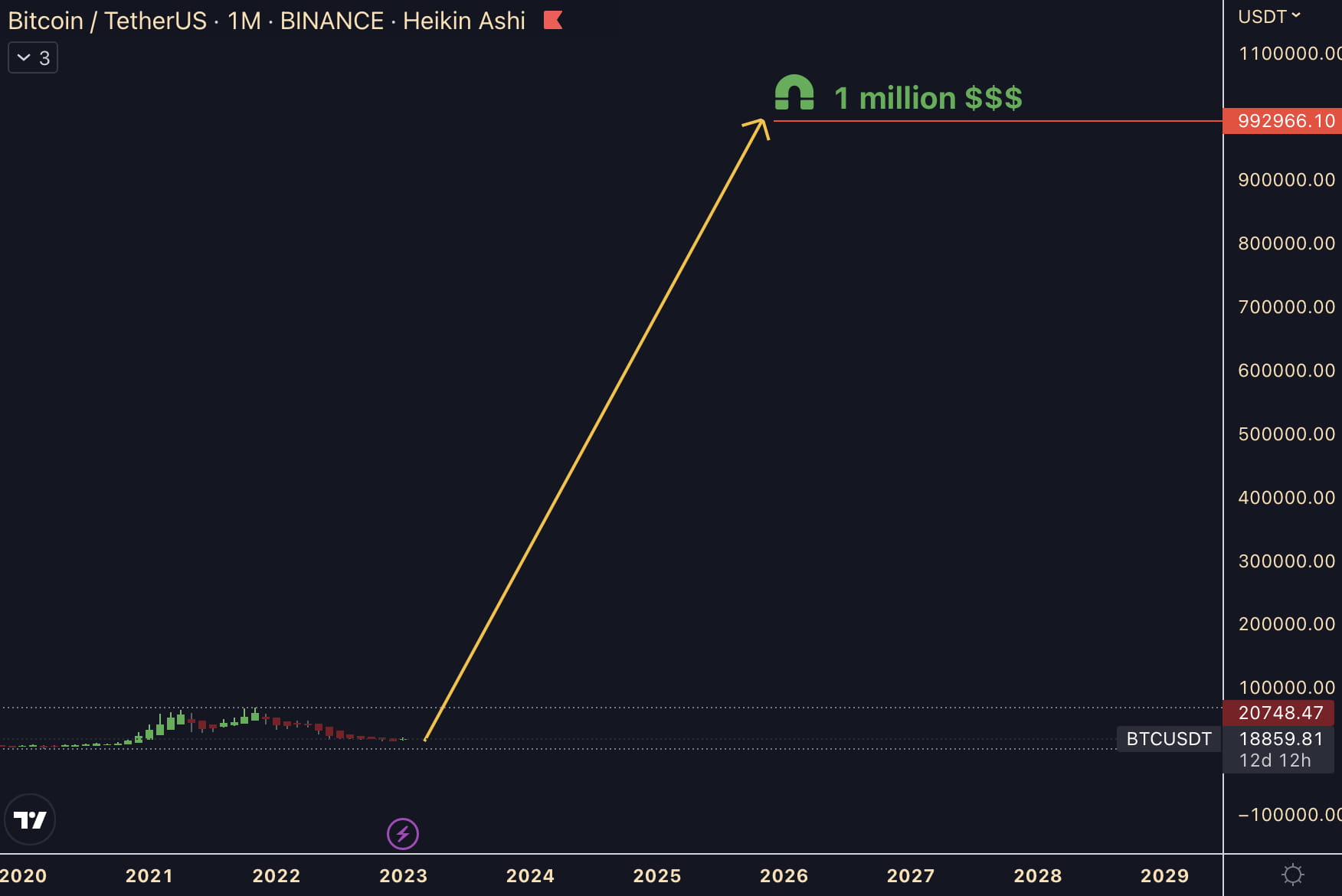Image resolution: width=1342 pixels, height=896 pixels.
Task: Click the 20748.47 price tag
Action: click(x=1280, y=713)
